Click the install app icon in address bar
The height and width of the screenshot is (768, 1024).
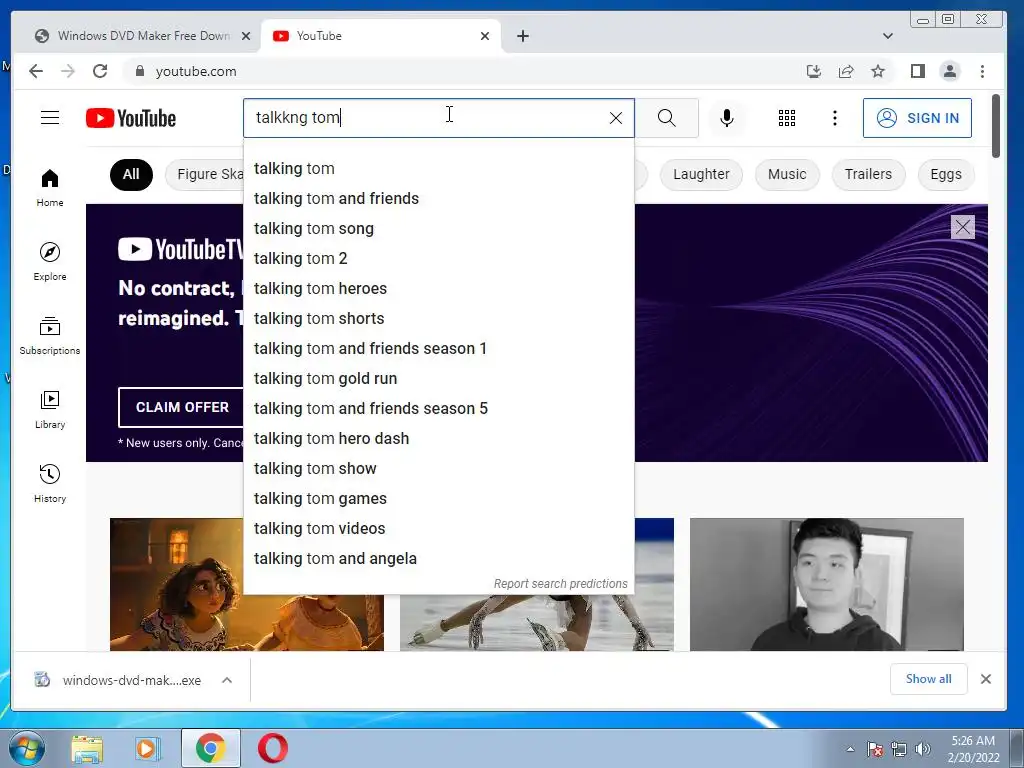pos(814,71)
